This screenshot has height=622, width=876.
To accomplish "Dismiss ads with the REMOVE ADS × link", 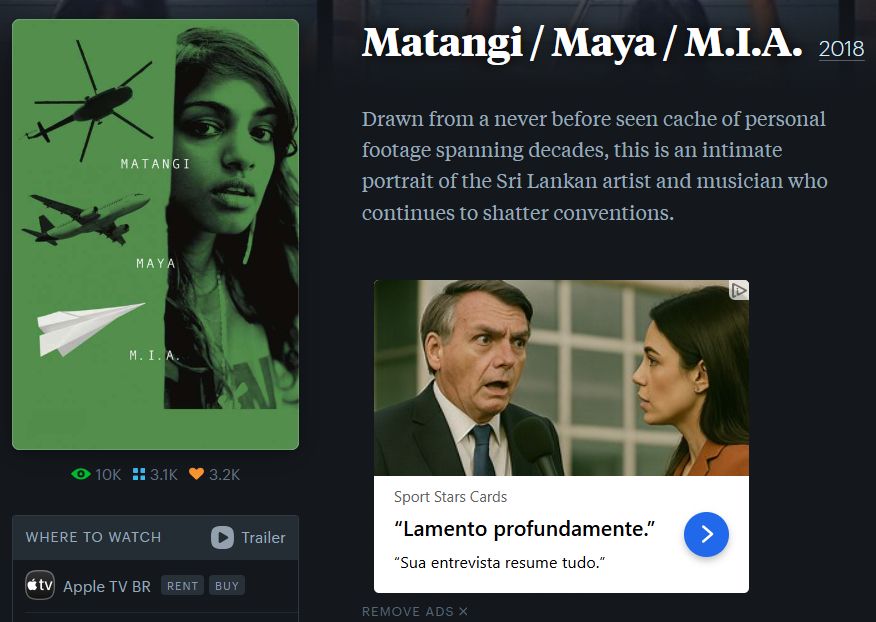I will tap(415, 611).
